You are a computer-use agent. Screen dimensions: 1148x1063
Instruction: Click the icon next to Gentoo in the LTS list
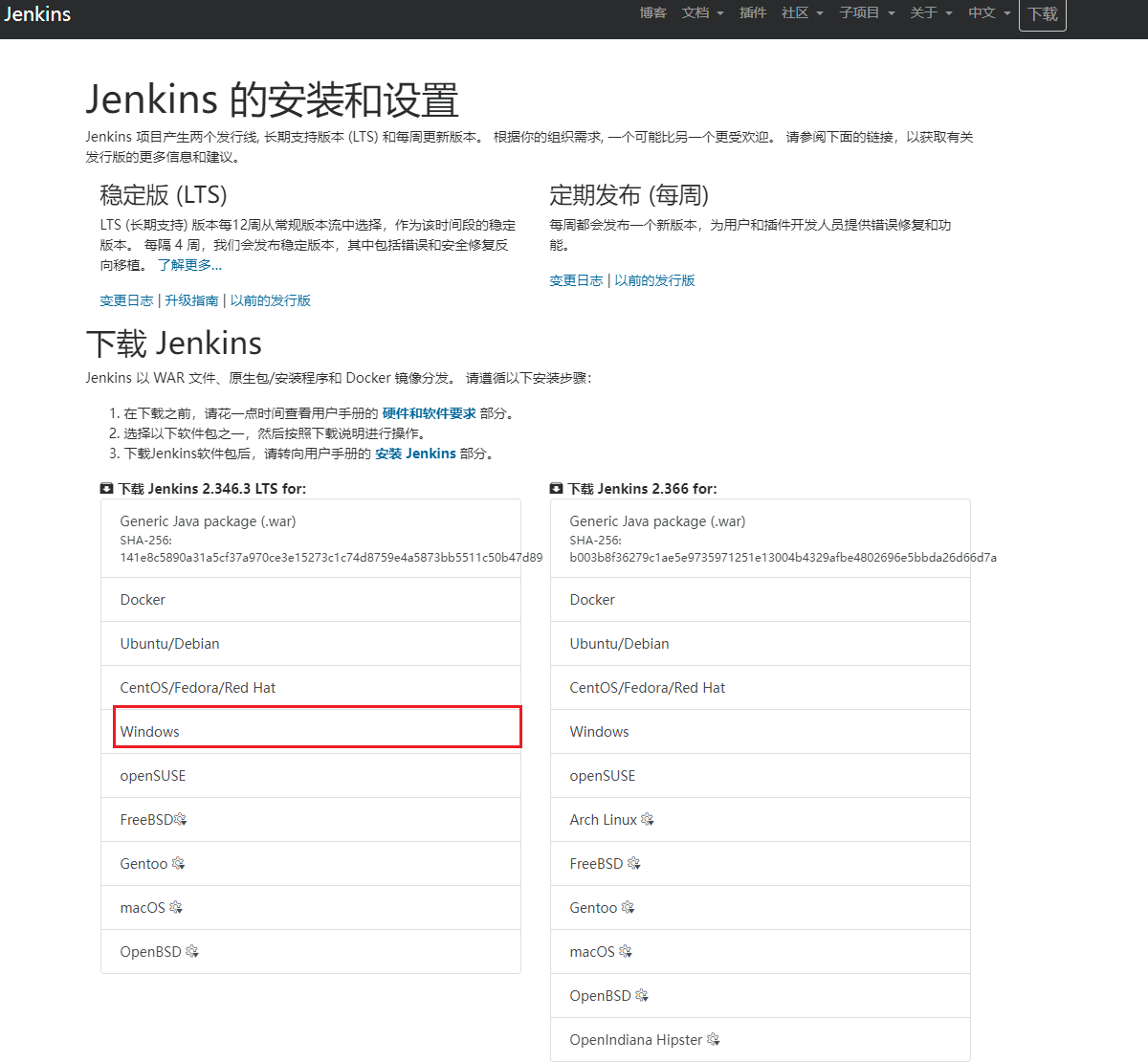(178, 864)
